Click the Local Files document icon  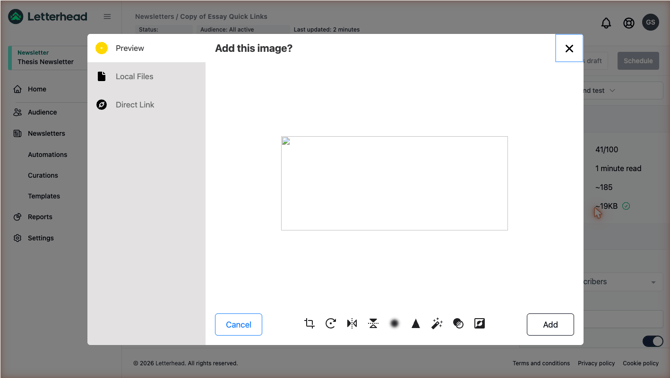click(x=101, y=76)
